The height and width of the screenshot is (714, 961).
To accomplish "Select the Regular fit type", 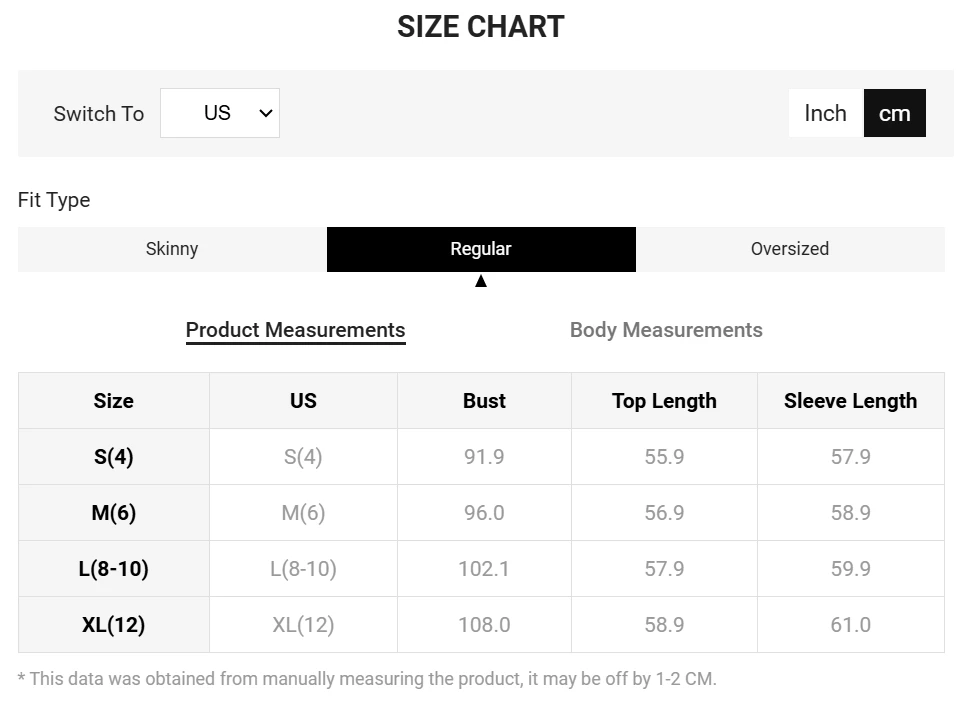I will point(481,249).
